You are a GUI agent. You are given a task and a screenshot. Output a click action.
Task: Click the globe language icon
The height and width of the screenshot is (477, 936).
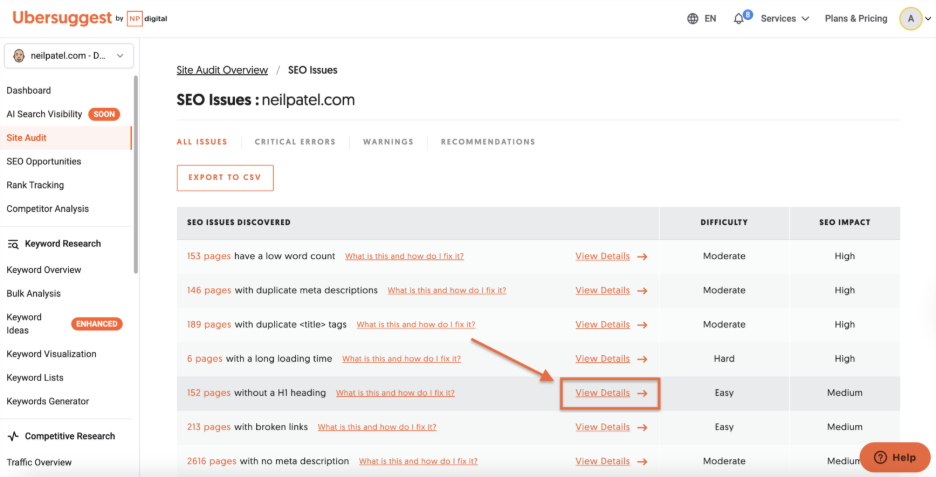pyautogui.click(x=692, y=19)
